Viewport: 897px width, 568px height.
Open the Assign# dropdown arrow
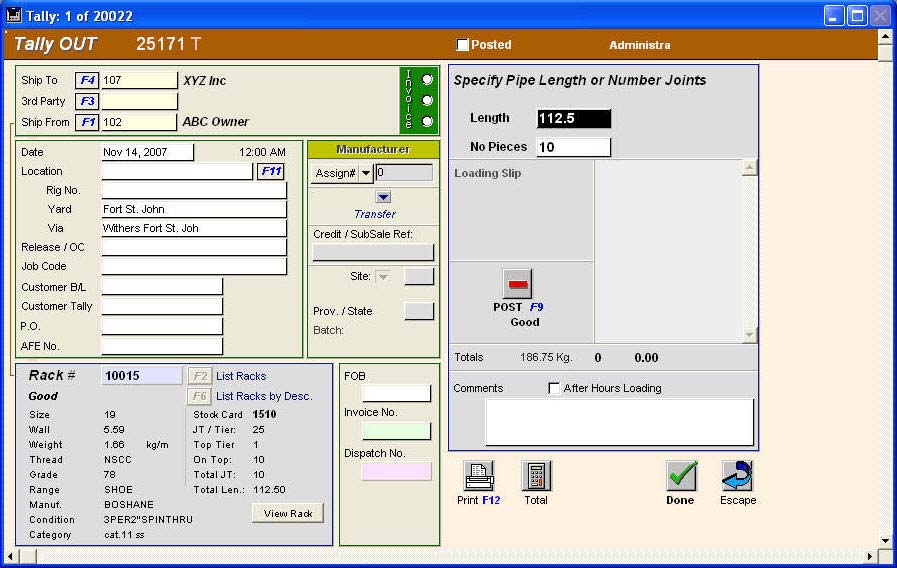point(366,173)
